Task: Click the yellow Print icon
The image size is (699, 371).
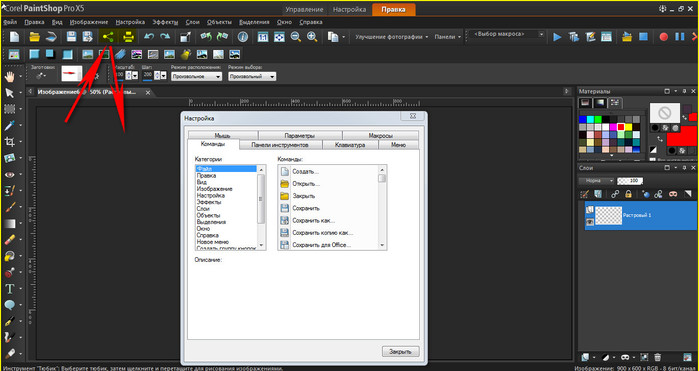Action: point(128,37)
